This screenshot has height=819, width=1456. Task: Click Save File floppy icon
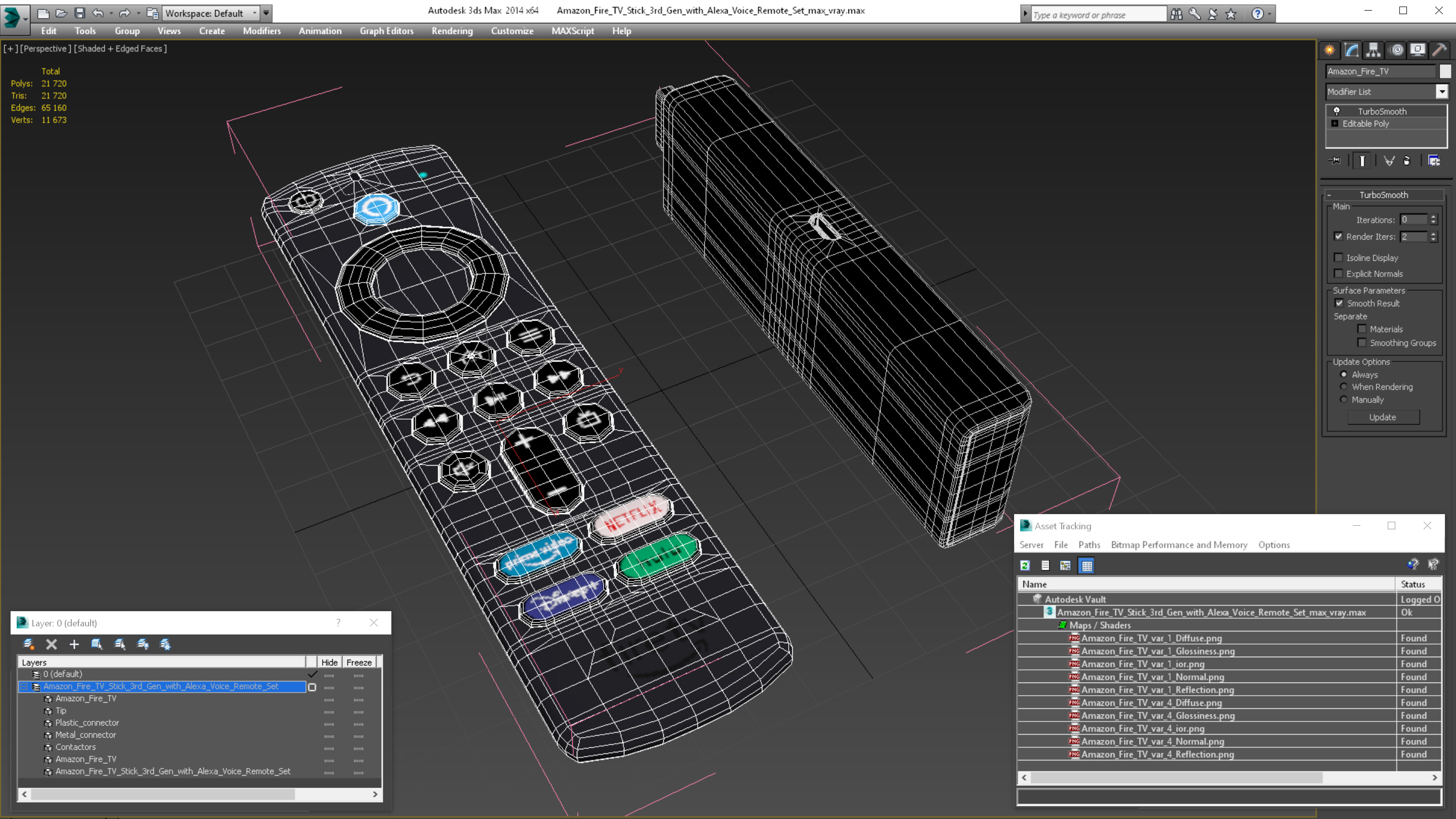(x=80, y=13)
